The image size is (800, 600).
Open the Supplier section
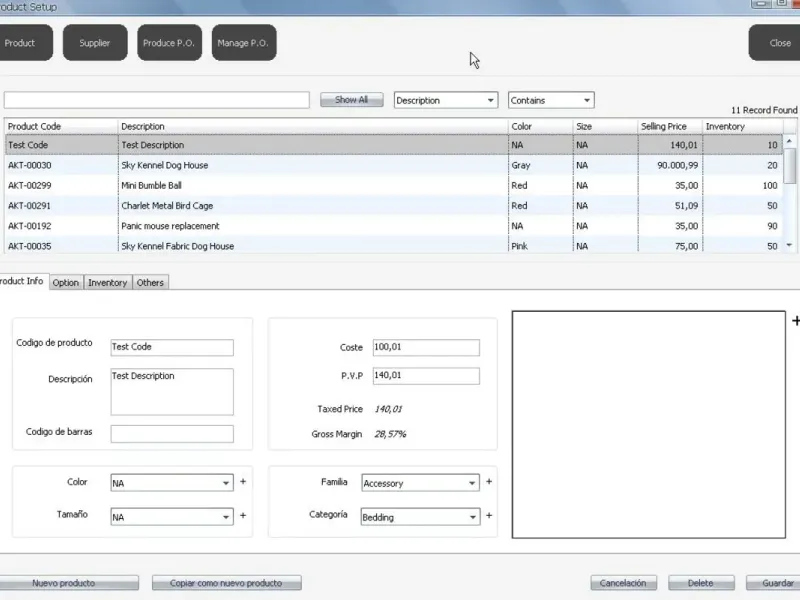pos(95,43)
